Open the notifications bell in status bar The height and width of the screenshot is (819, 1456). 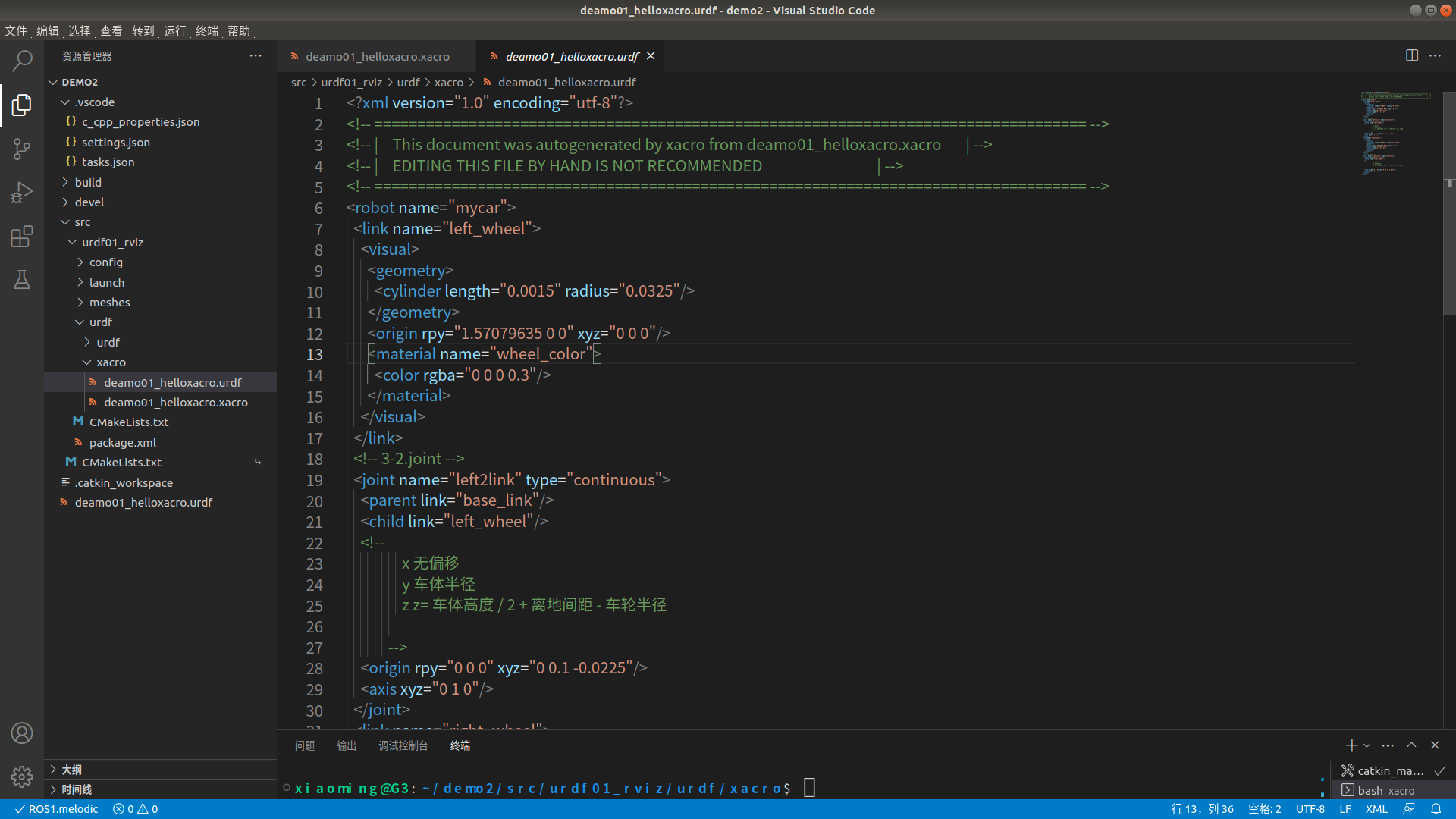click(x=1436, y=809)
